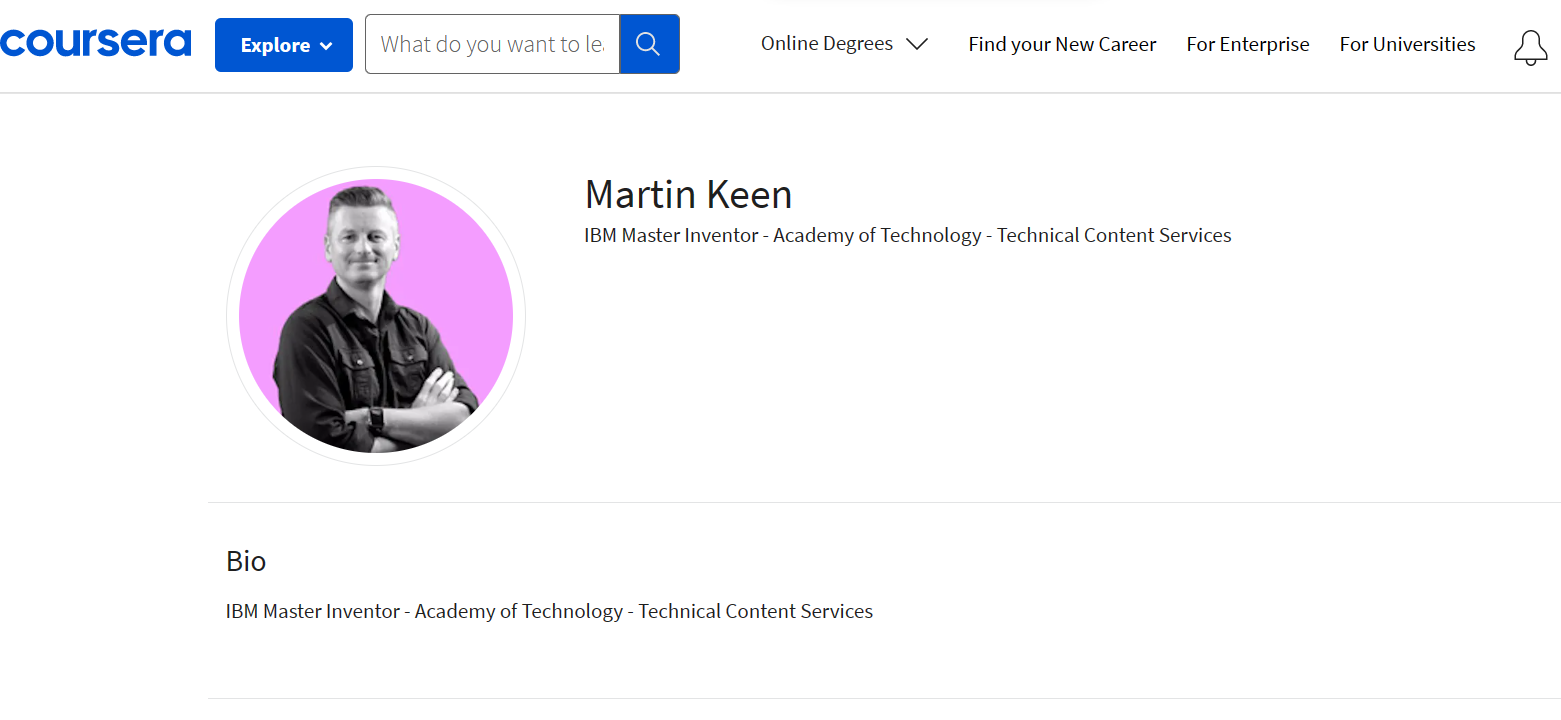Open the notifications bell
This screenshot has width=1561, height=720.
pyautogui.click(x=1530, y=47)
